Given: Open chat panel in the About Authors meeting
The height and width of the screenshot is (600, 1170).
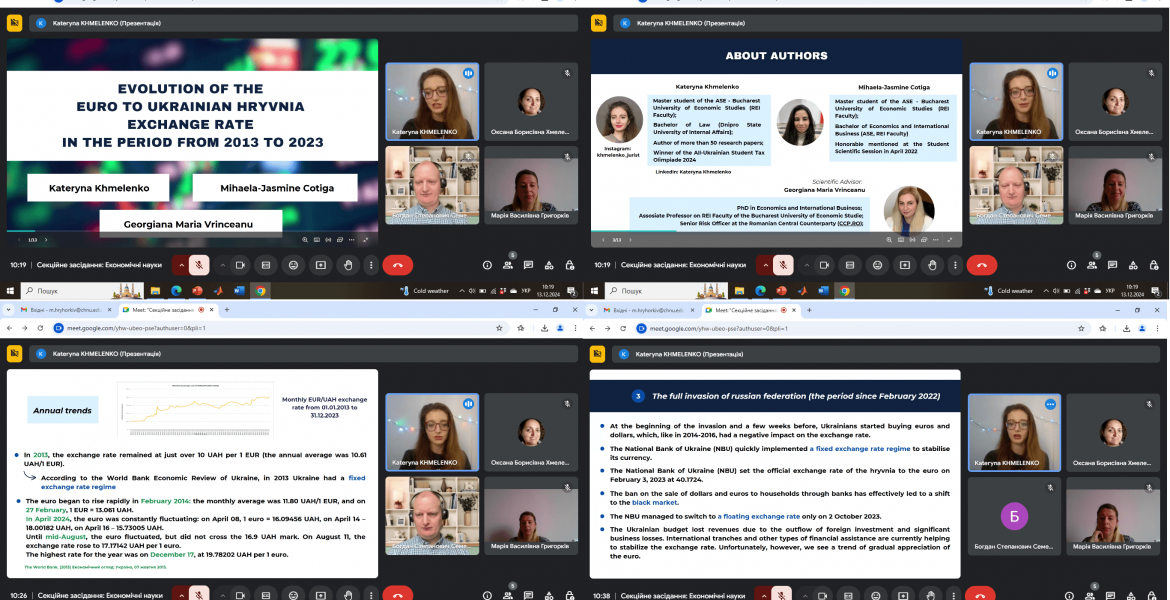Looking at the screenshot, I should click(1113, 265).
